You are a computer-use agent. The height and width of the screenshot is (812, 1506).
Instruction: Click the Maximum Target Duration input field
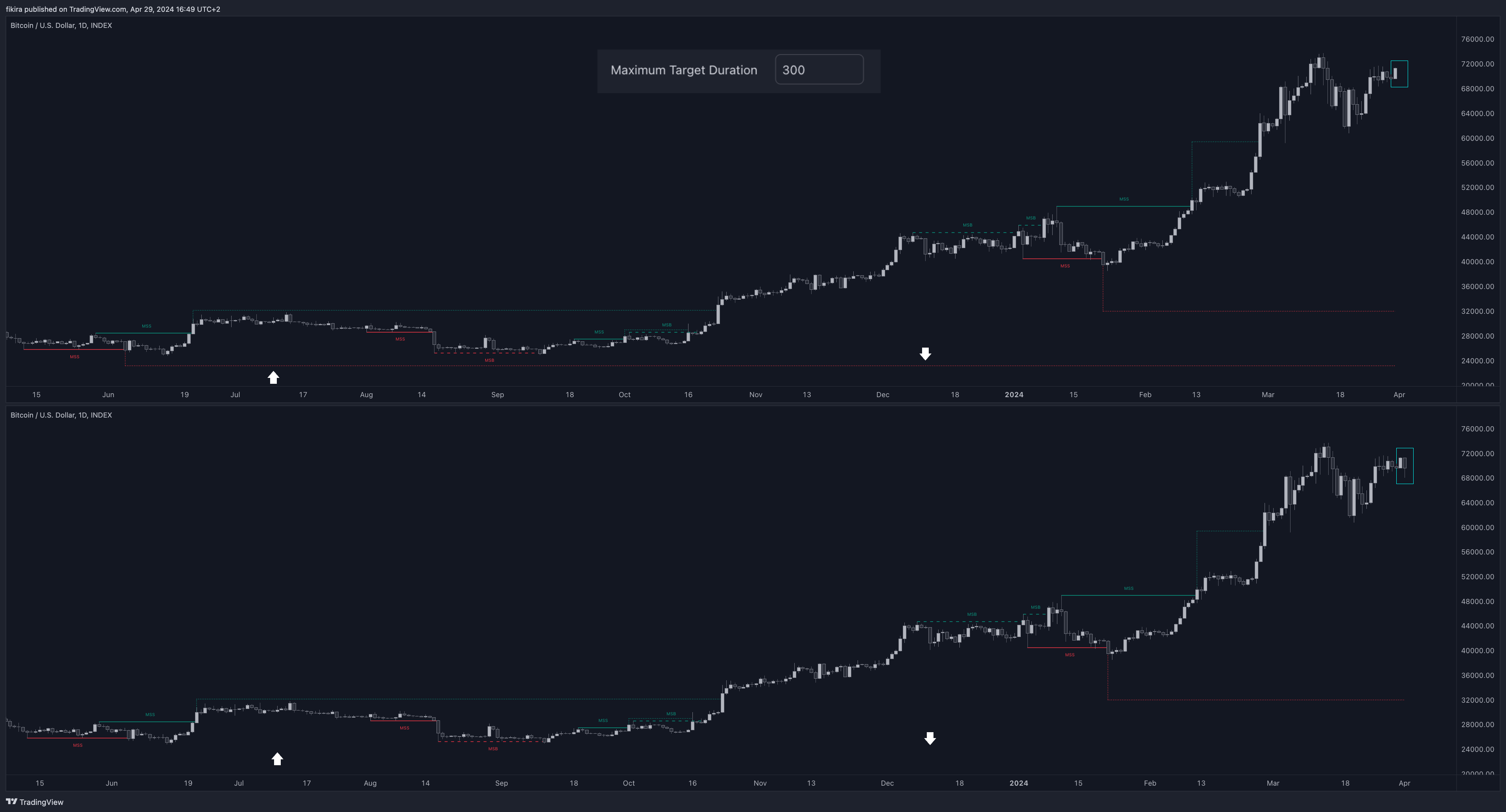click(x=819, y=70)
